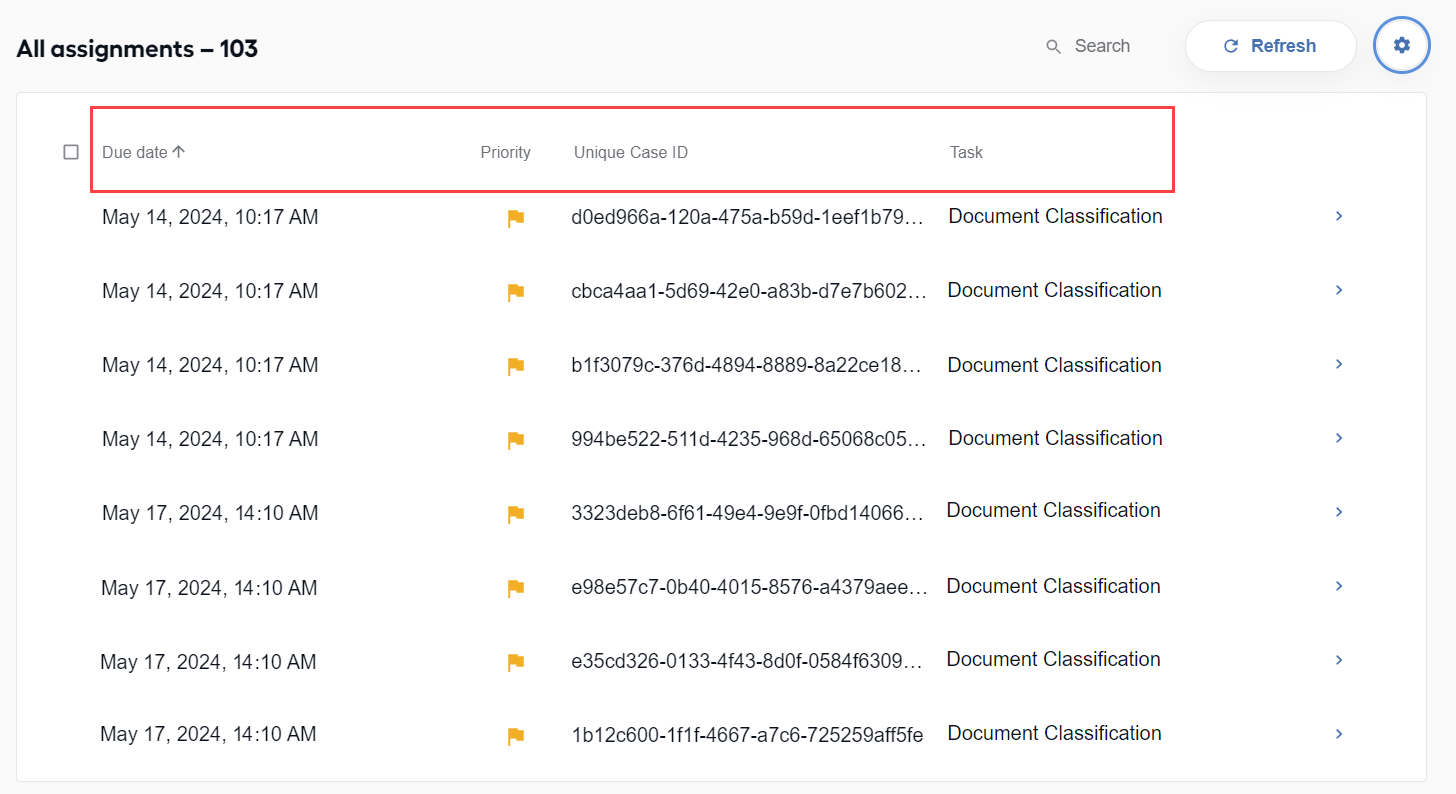This screenshot has height=794, width=1456.
Task: Open row 994be522 with its chevron
Action: coord(1339,438)
